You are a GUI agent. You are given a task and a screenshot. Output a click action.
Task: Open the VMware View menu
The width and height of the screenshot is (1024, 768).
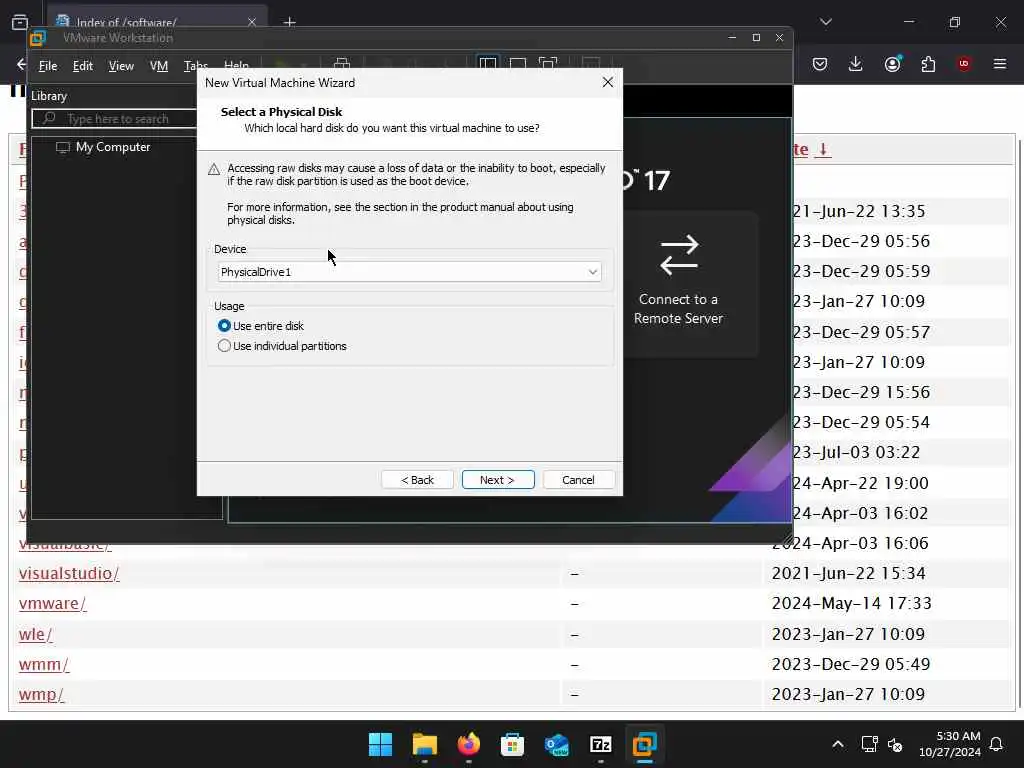121,66
